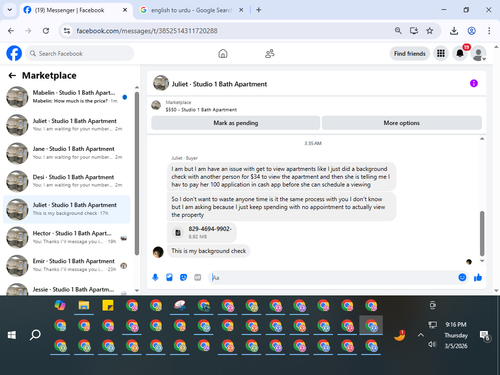Focus the Search Facebook field
Screen dimensions: 500x375
tap(79, 53)
